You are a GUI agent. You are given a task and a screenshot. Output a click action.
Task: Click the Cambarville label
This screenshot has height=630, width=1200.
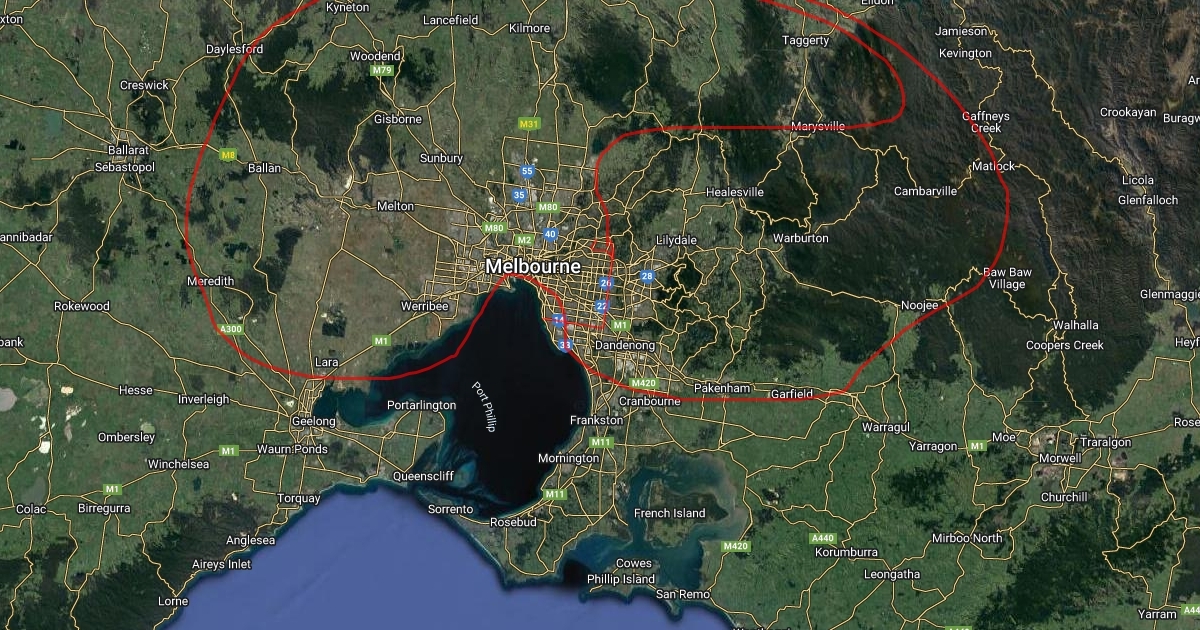pyautogui.click(x=925, y=191)
